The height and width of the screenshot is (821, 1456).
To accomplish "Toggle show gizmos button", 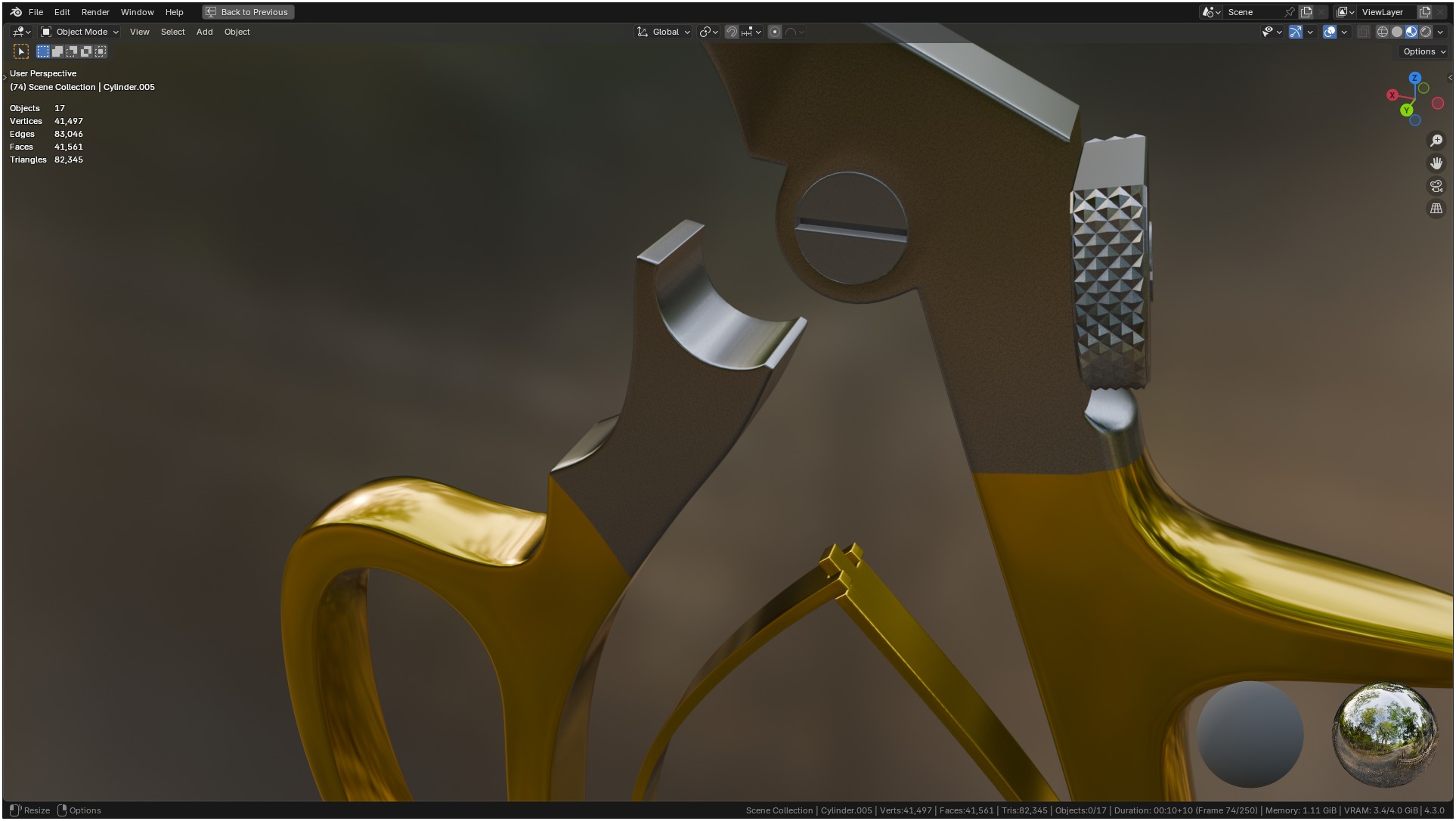I will [x=1296, y=32].
